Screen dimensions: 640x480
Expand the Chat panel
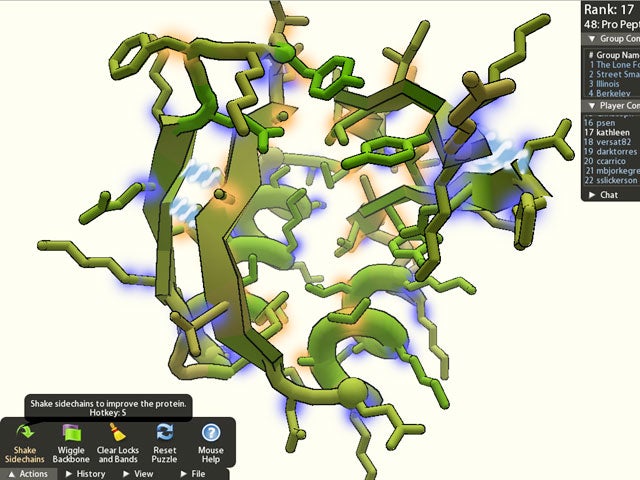(x=603, y=195)
